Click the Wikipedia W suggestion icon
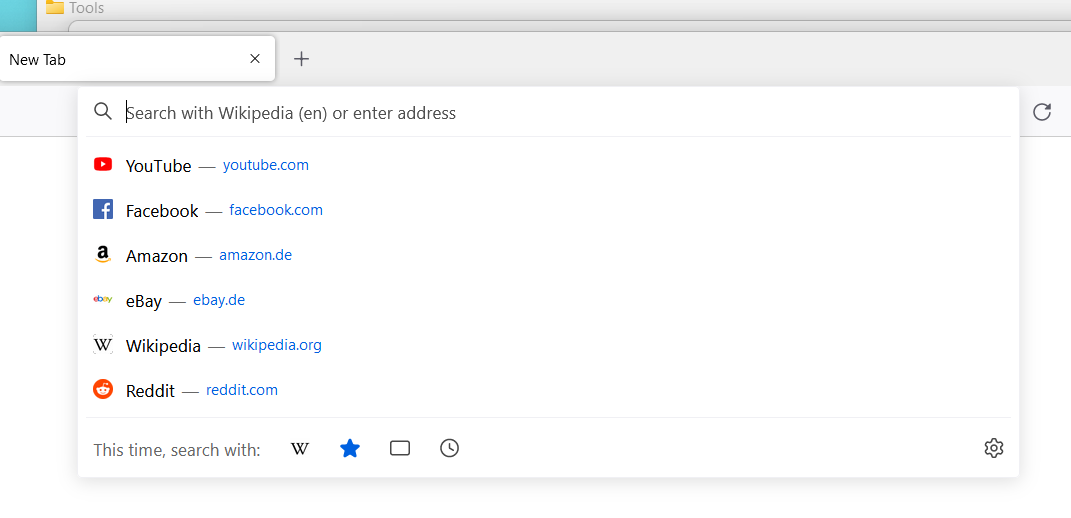 coord(102,344)
